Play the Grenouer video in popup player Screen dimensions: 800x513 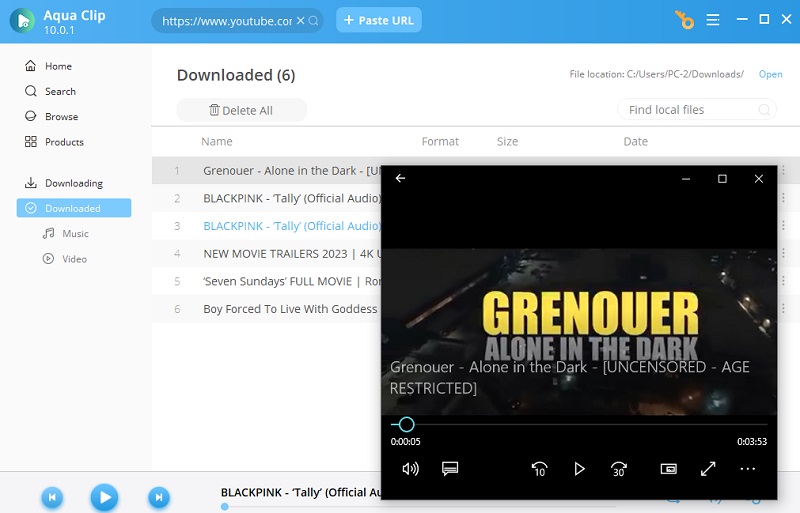[579, 469]
